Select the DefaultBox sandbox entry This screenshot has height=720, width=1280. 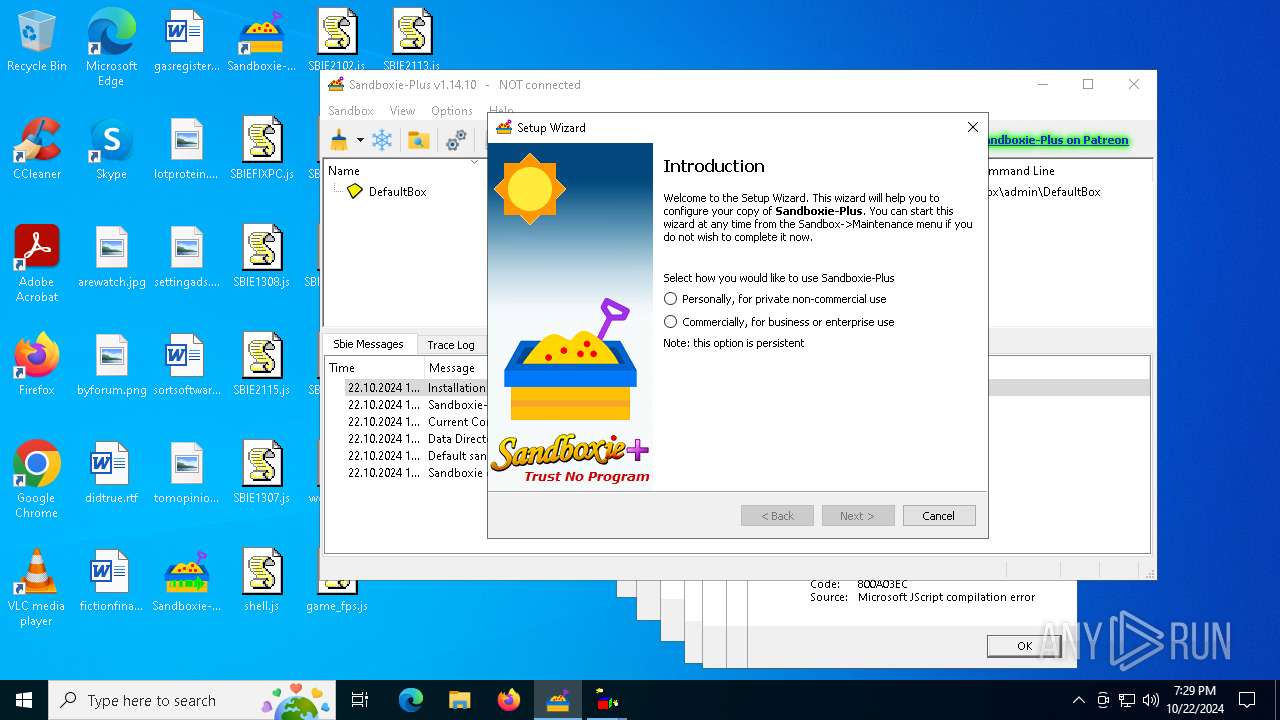[x=397, y=191]
